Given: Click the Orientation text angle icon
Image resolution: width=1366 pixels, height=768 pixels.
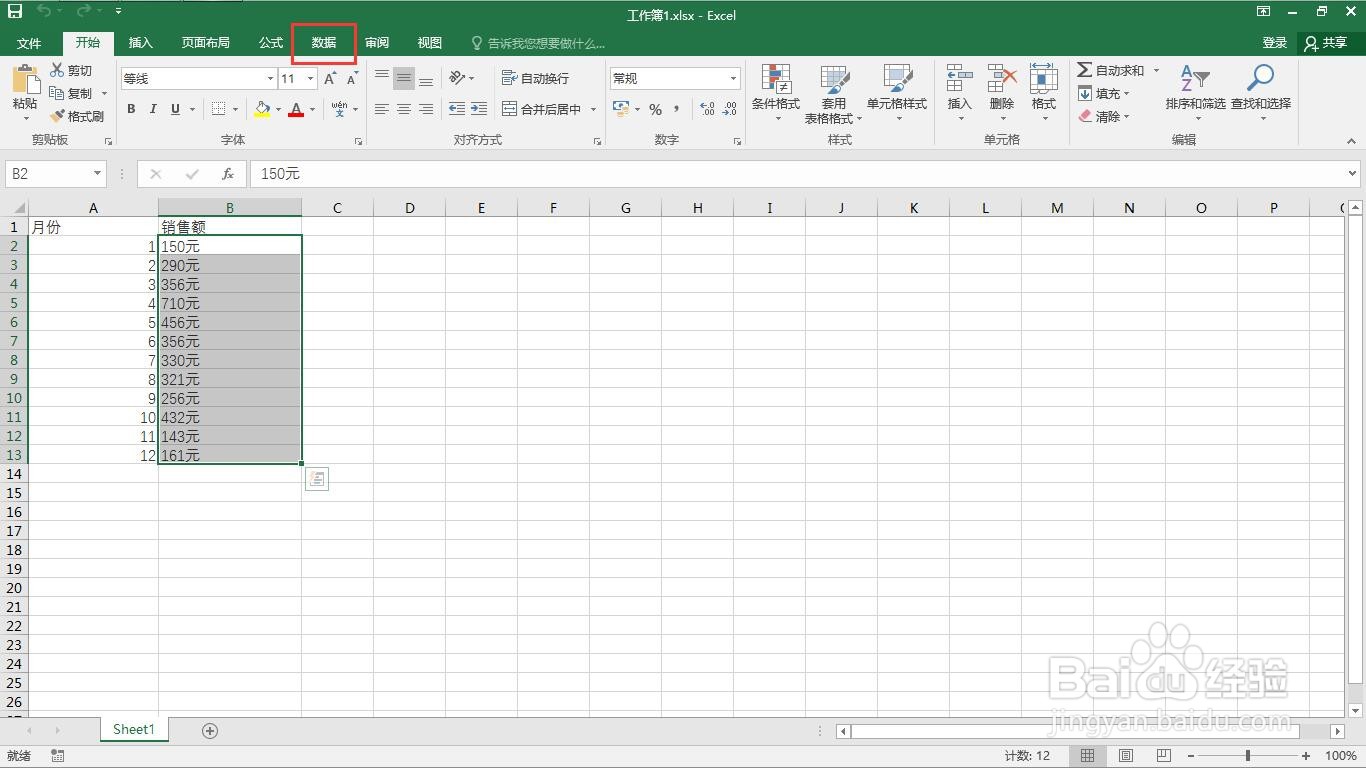Looking at the screenshot, I should [457, 78].
